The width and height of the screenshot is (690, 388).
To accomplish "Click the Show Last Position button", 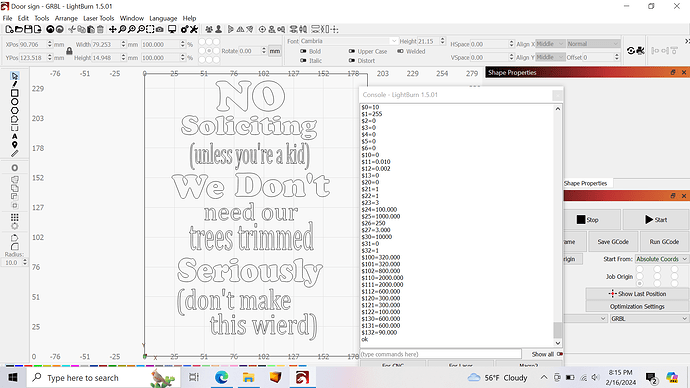I will click(x=637, y=294).
